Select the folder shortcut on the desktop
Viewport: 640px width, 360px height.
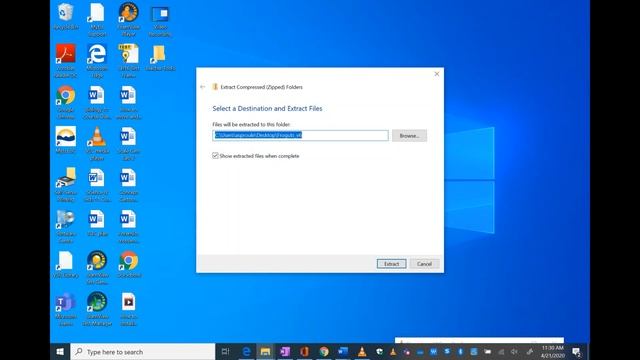click(160, 57)
